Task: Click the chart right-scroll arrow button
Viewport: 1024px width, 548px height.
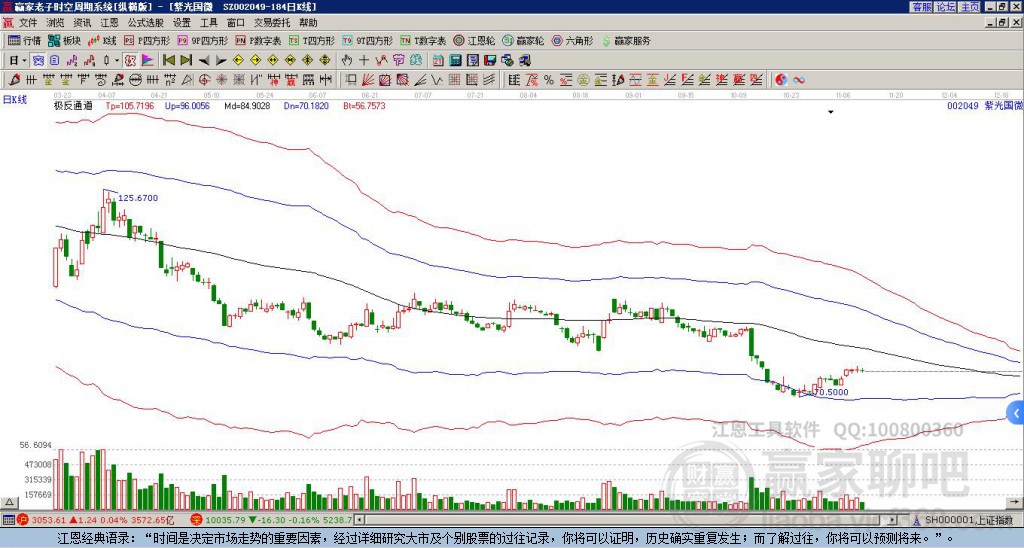Action: [x=1014, y=502]
